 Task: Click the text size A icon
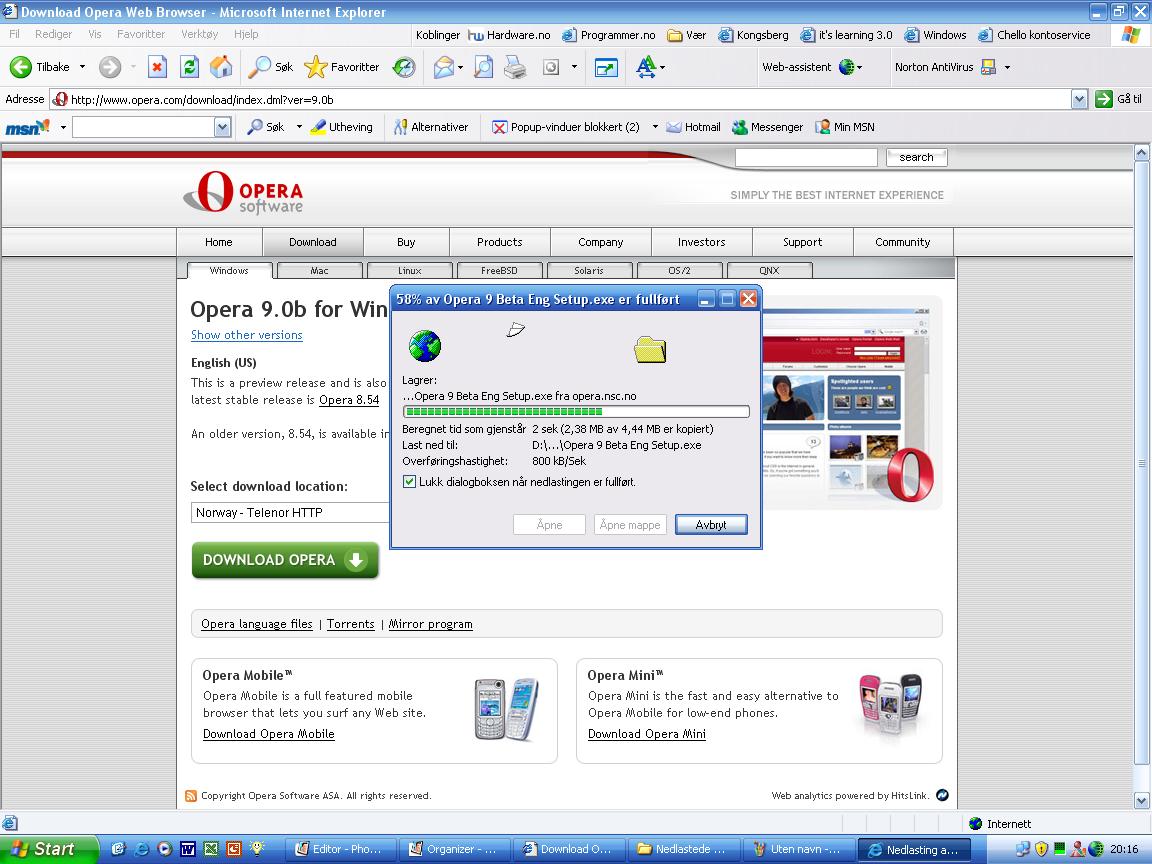click(646, 67)
